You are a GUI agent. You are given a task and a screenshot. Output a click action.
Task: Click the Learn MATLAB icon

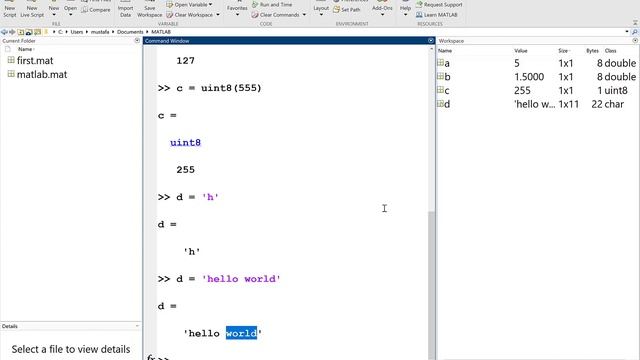(x=419, y=15)
